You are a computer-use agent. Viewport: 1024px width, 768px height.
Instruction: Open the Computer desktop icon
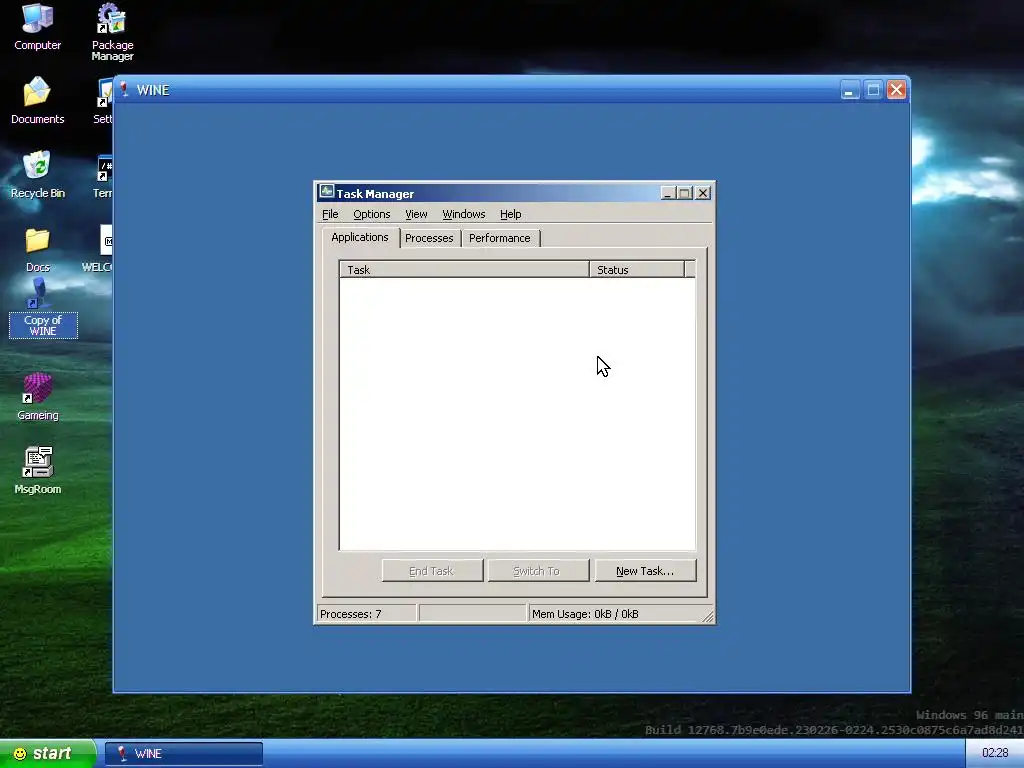coord(37,26)
